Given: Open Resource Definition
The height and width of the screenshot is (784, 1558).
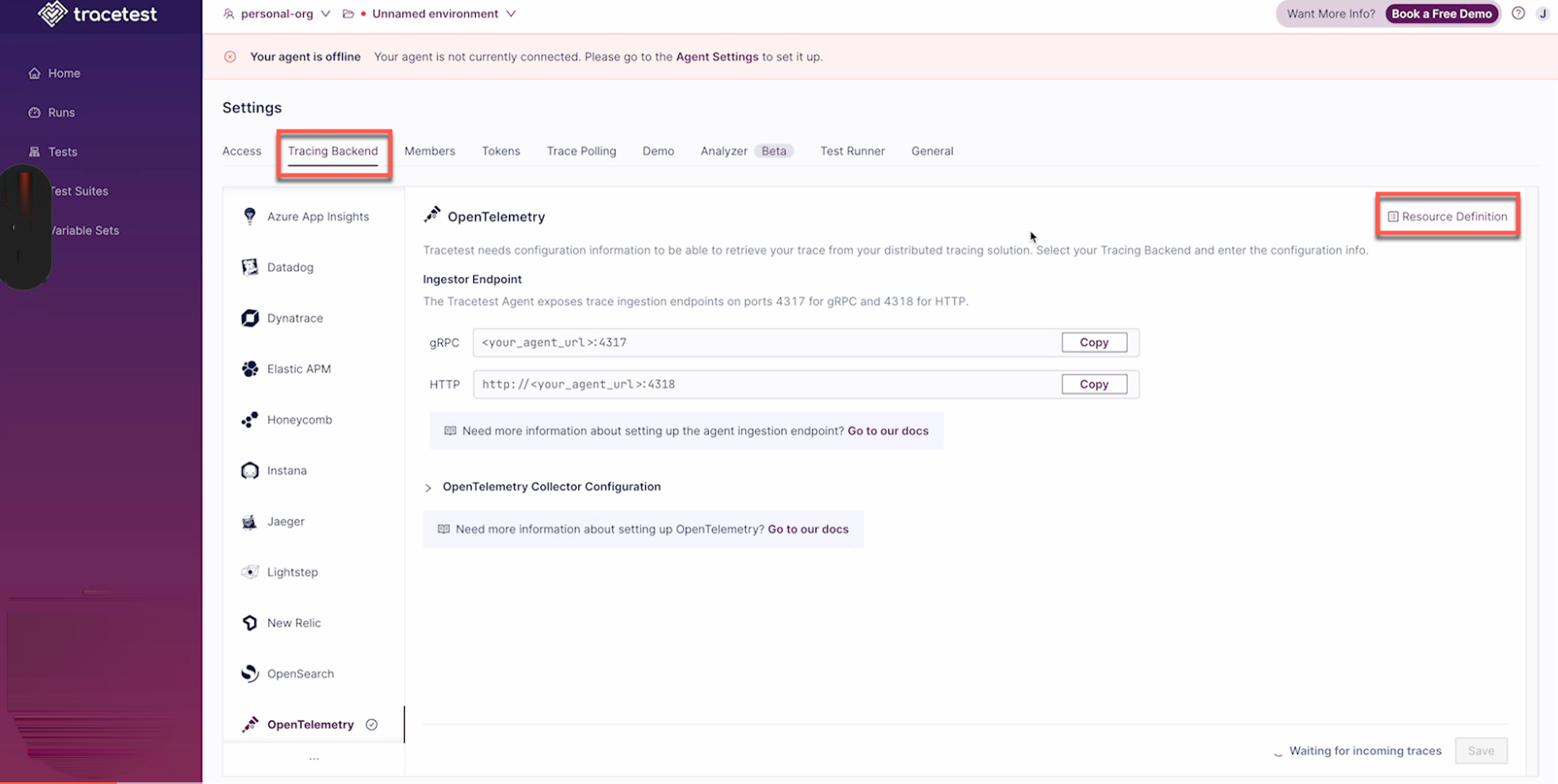Looking at the screenshot, I should tap(1448, 217).
